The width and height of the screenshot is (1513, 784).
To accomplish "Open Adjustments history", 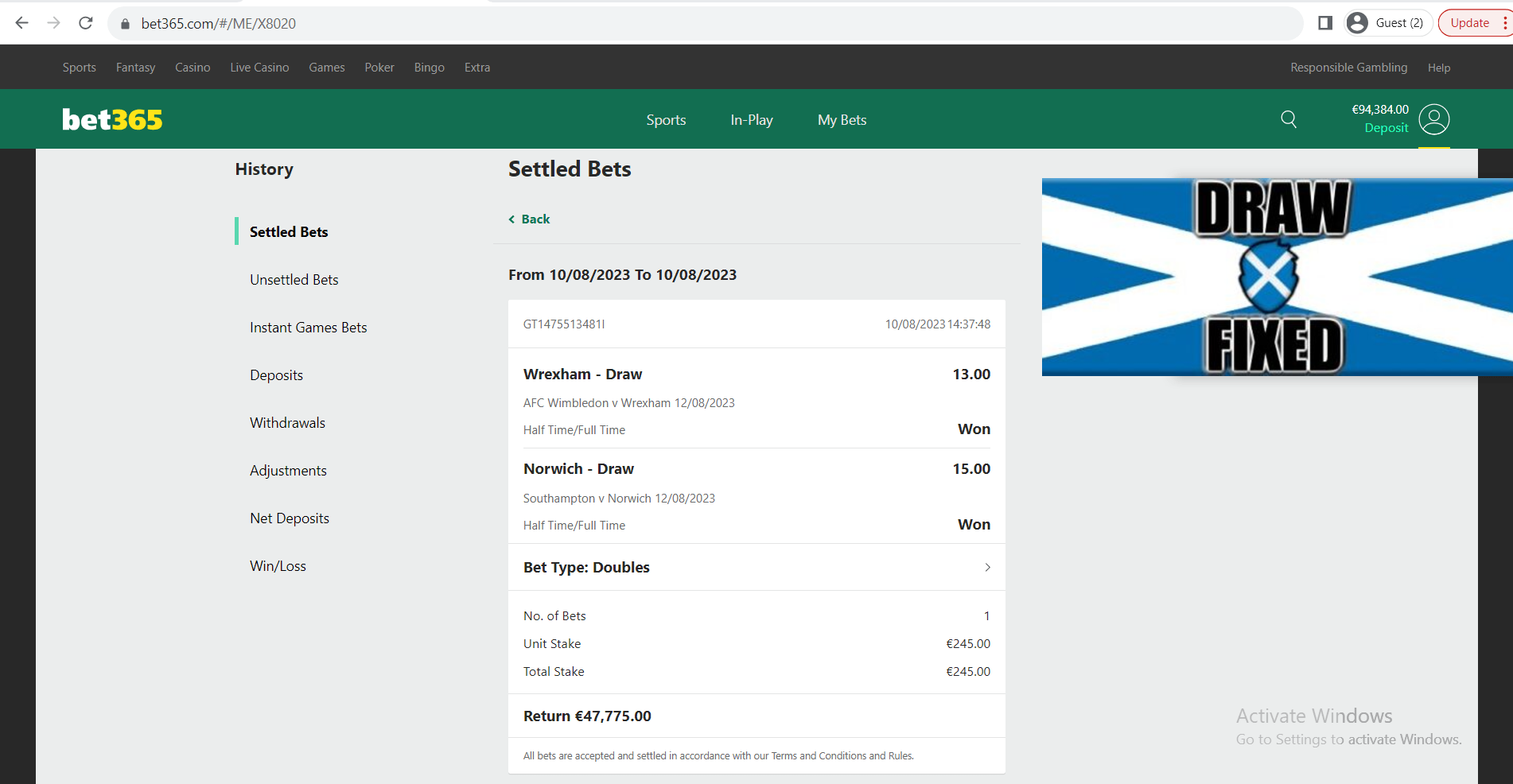I will pyautogui.click(x=288, y=470).
